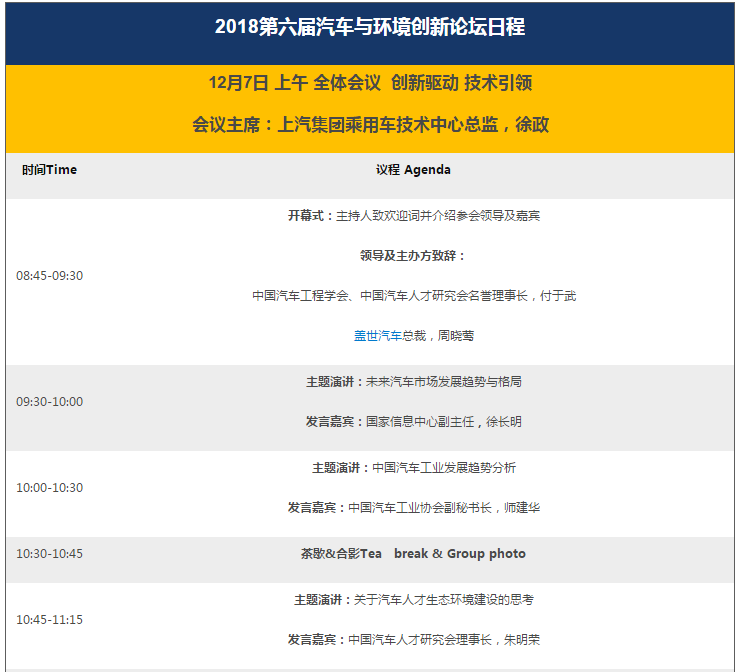Click speaker line for 朱明荣
The image size is (738, 672).
[413, 640]
